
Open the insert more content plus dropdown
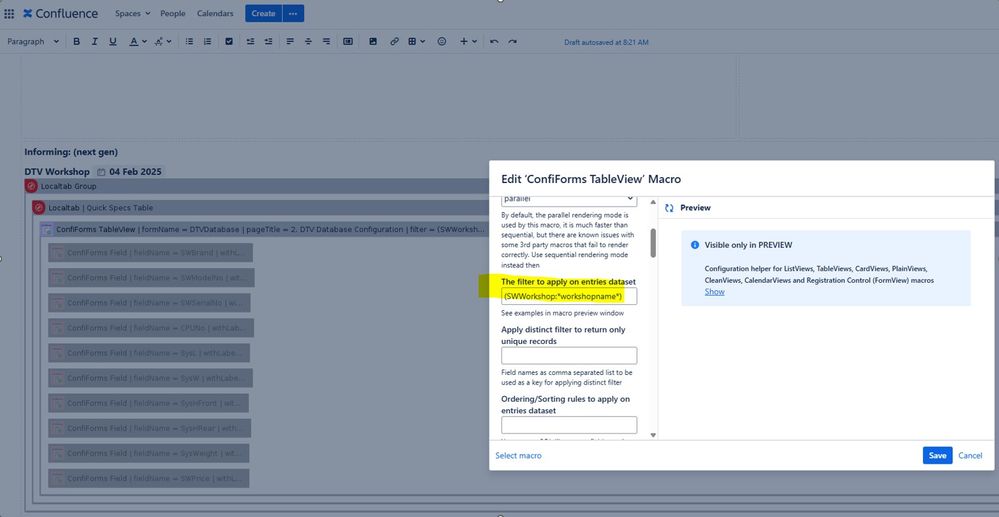(x=468, y=41)
